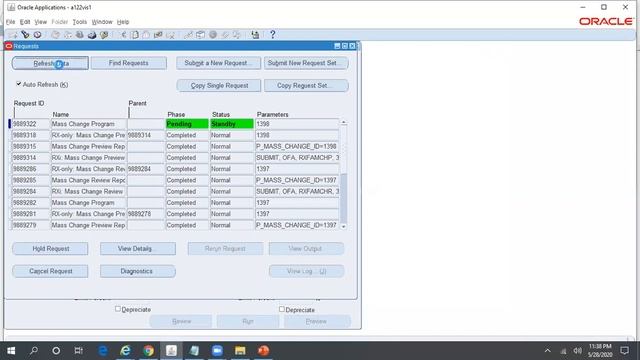640x360 pixels.
Task: Click the Find flashlight toolbar icon
Action: pyautogui.click(x=25, y=35)
